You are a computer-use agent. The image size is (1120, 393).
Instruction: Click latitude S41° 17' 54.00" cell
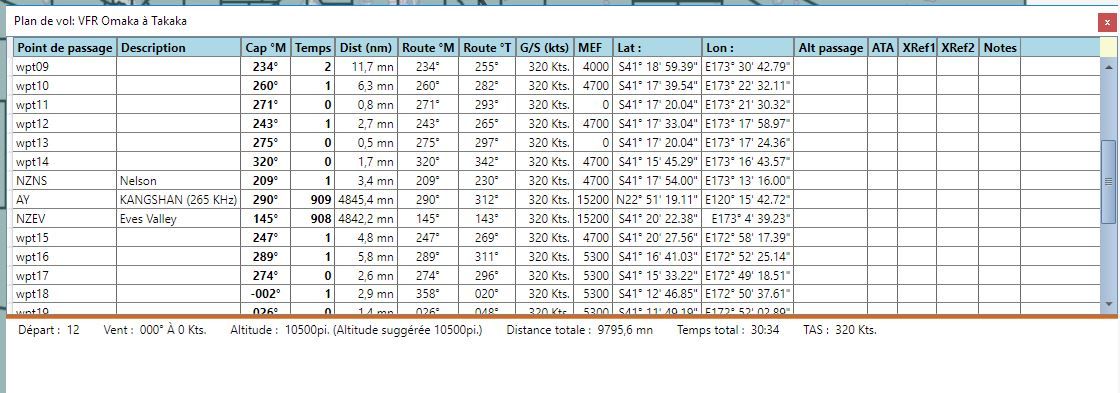pyautogui.click(x=657, y=181)
